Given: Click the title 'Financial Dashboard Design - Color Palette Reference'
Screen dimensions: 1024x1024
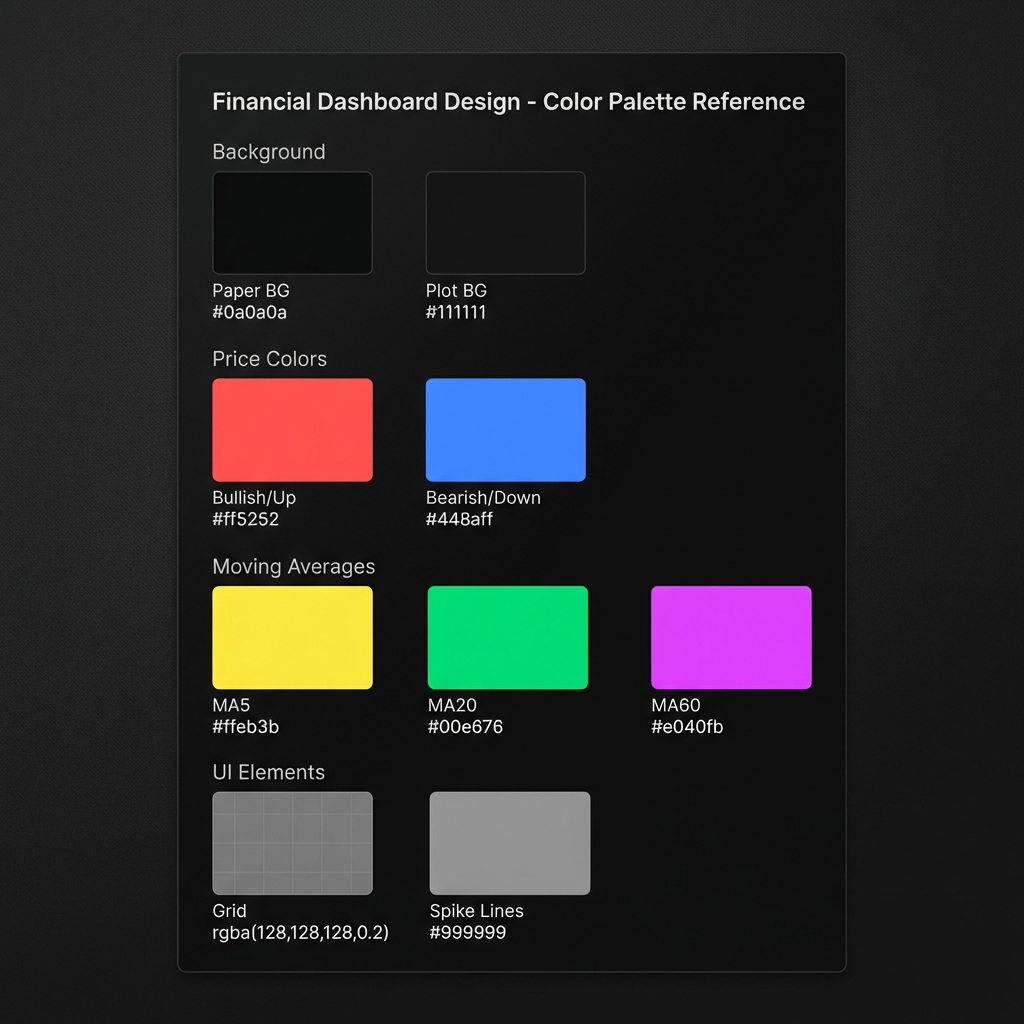Looking at the screenshot, I should point(509,102).
